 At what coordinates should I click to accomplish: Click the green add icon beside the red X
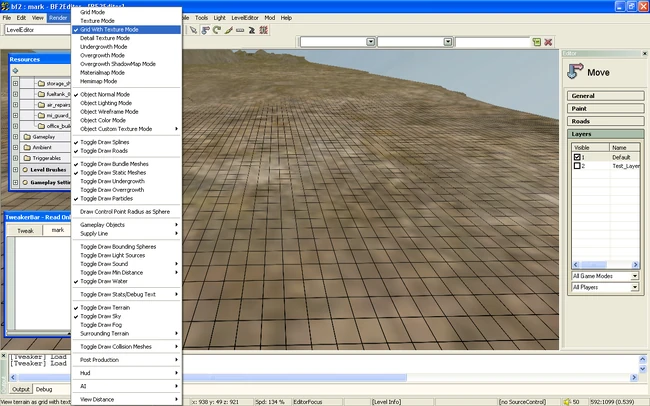pos(536,42)
